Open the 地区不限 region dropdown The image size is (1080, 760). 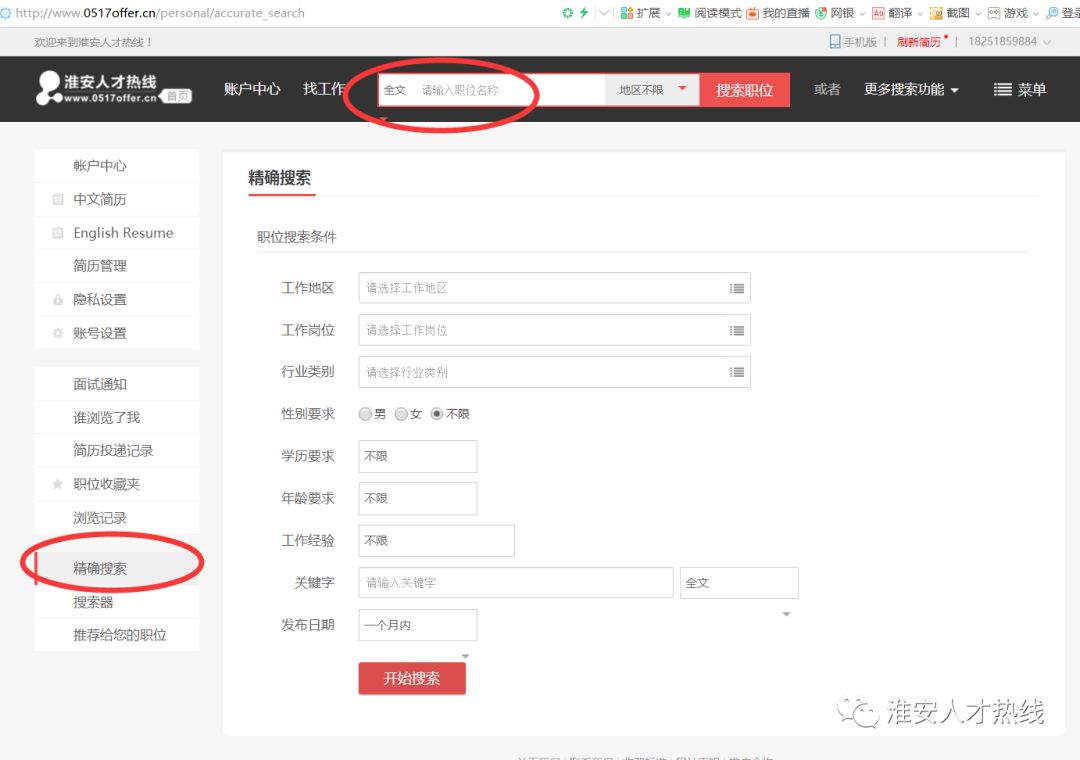pyautogui.click(x=652, y=89)
